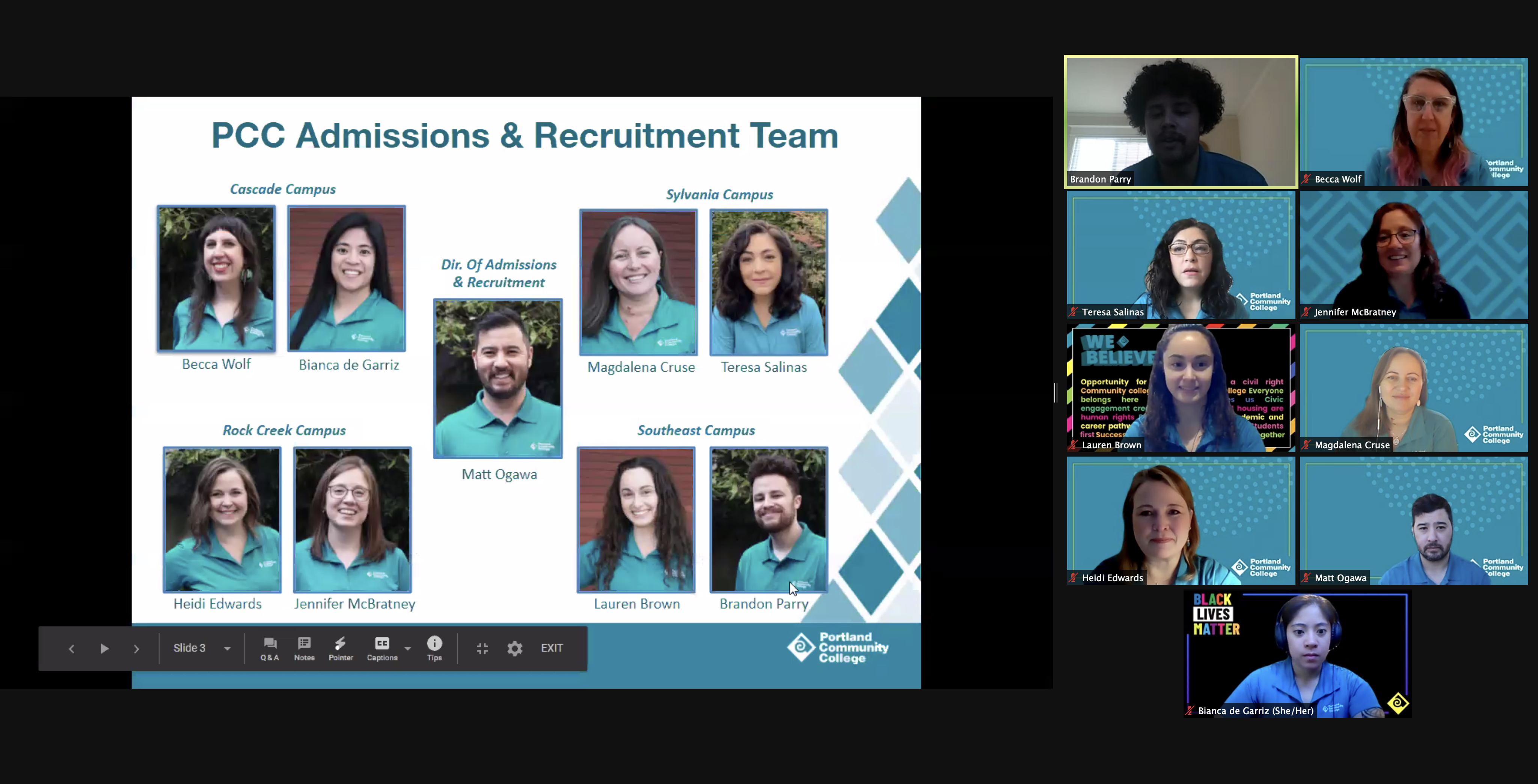Viewport: 1538px width, 784px height.
Task: Click the EXIT button
Action: tap(551, 648)
